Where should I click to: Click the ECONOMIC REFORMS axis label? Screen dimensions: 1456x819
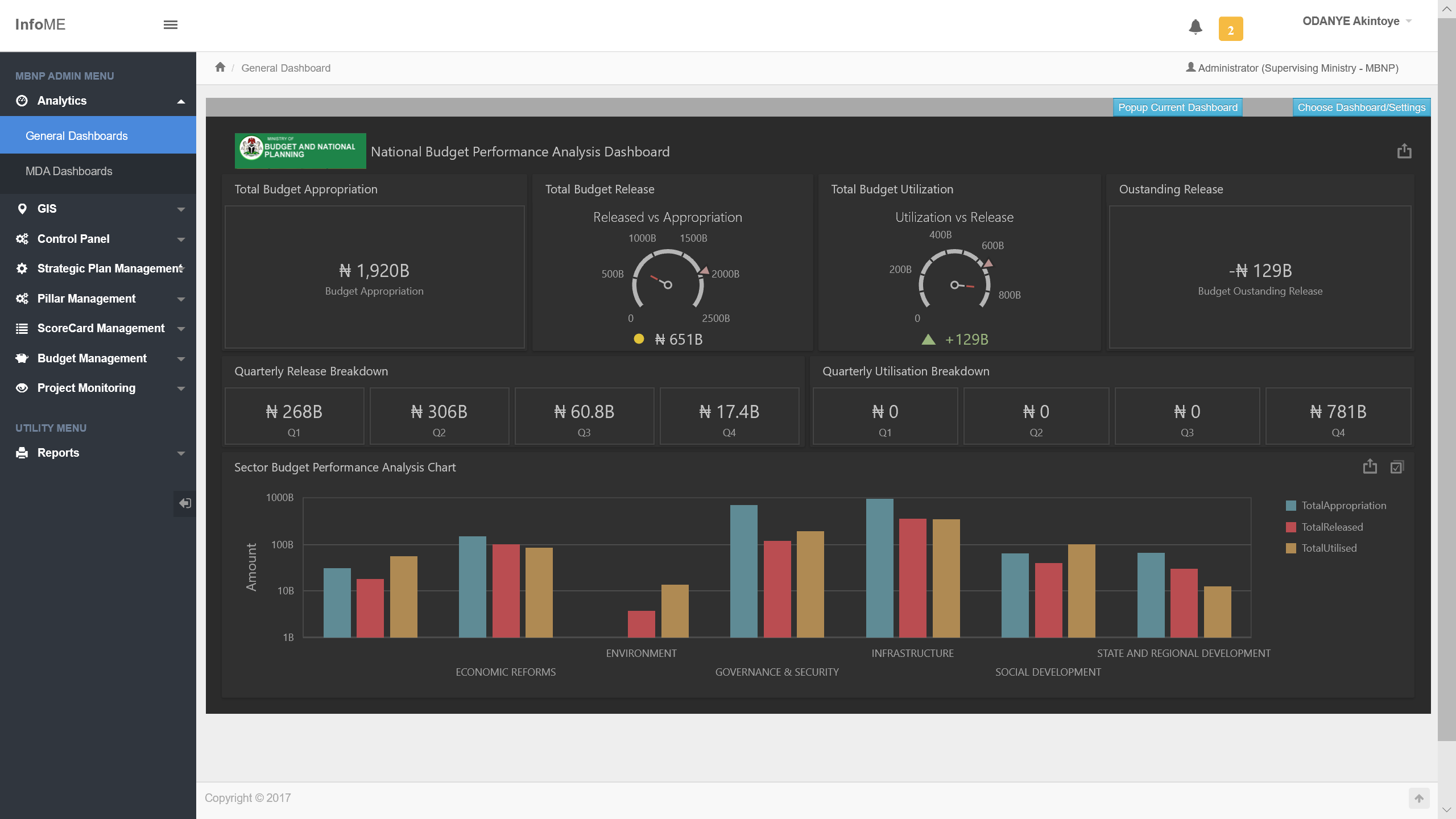pos(506,672)
